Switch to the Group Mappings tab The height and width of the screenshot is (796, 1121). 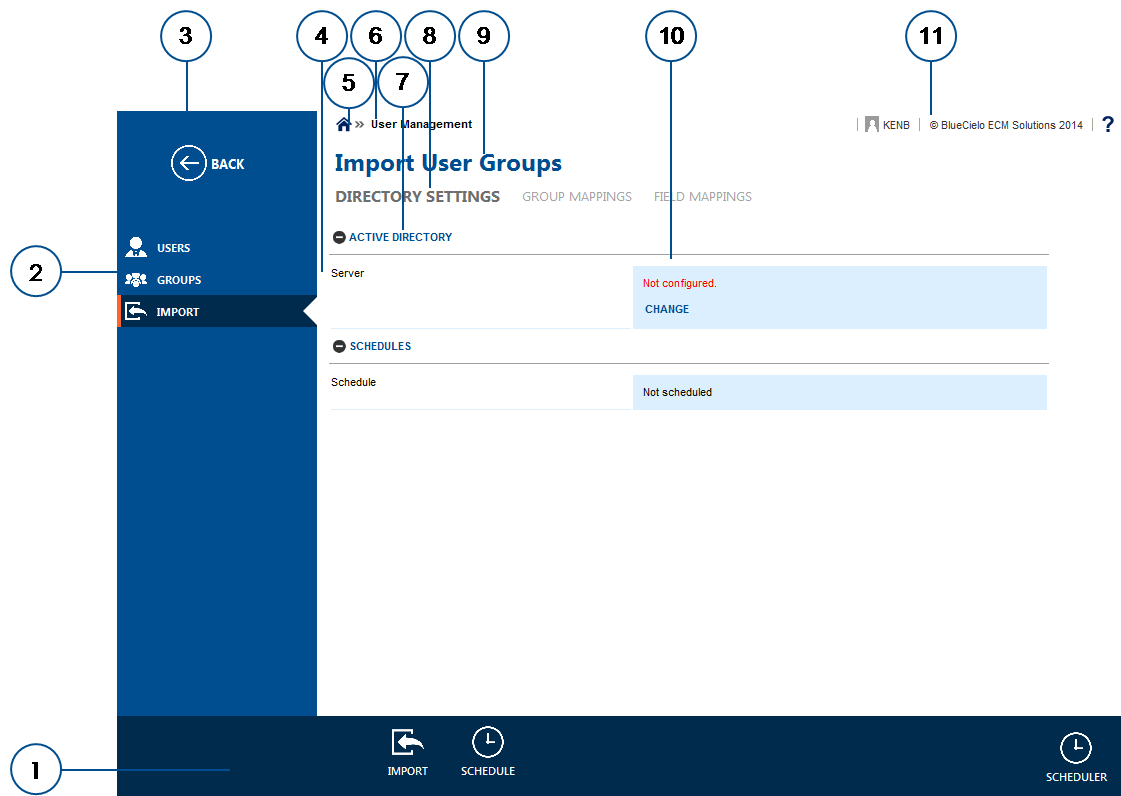coord(577,196)
